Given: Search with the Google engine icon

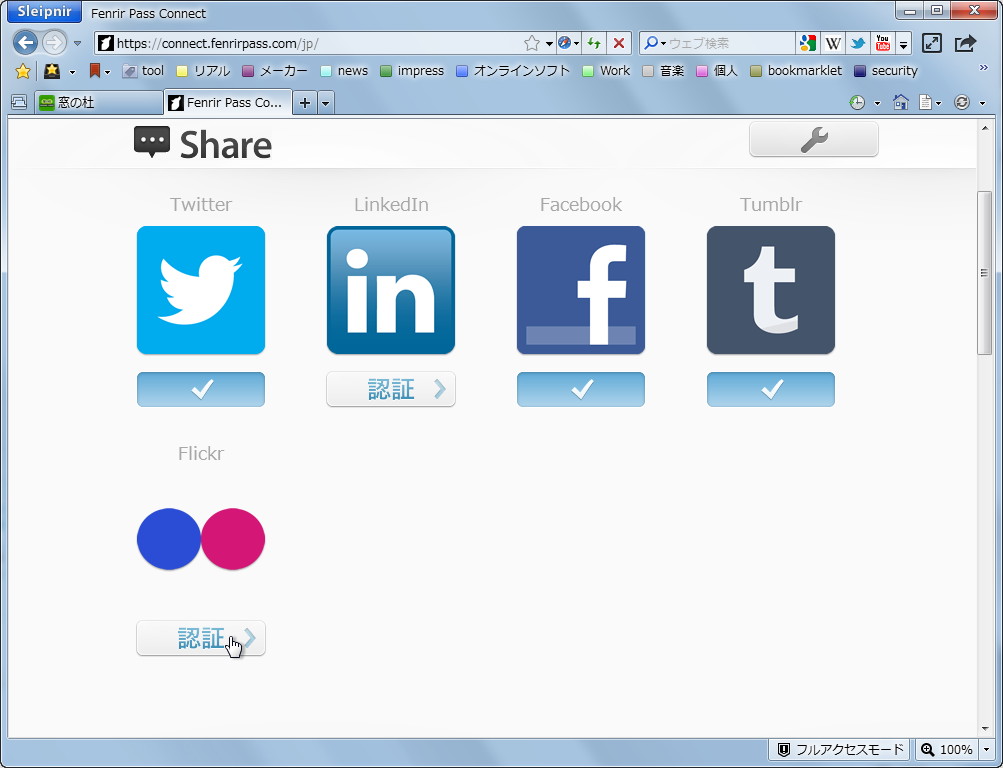Looking at the screenshot, I should coord(808,43).
